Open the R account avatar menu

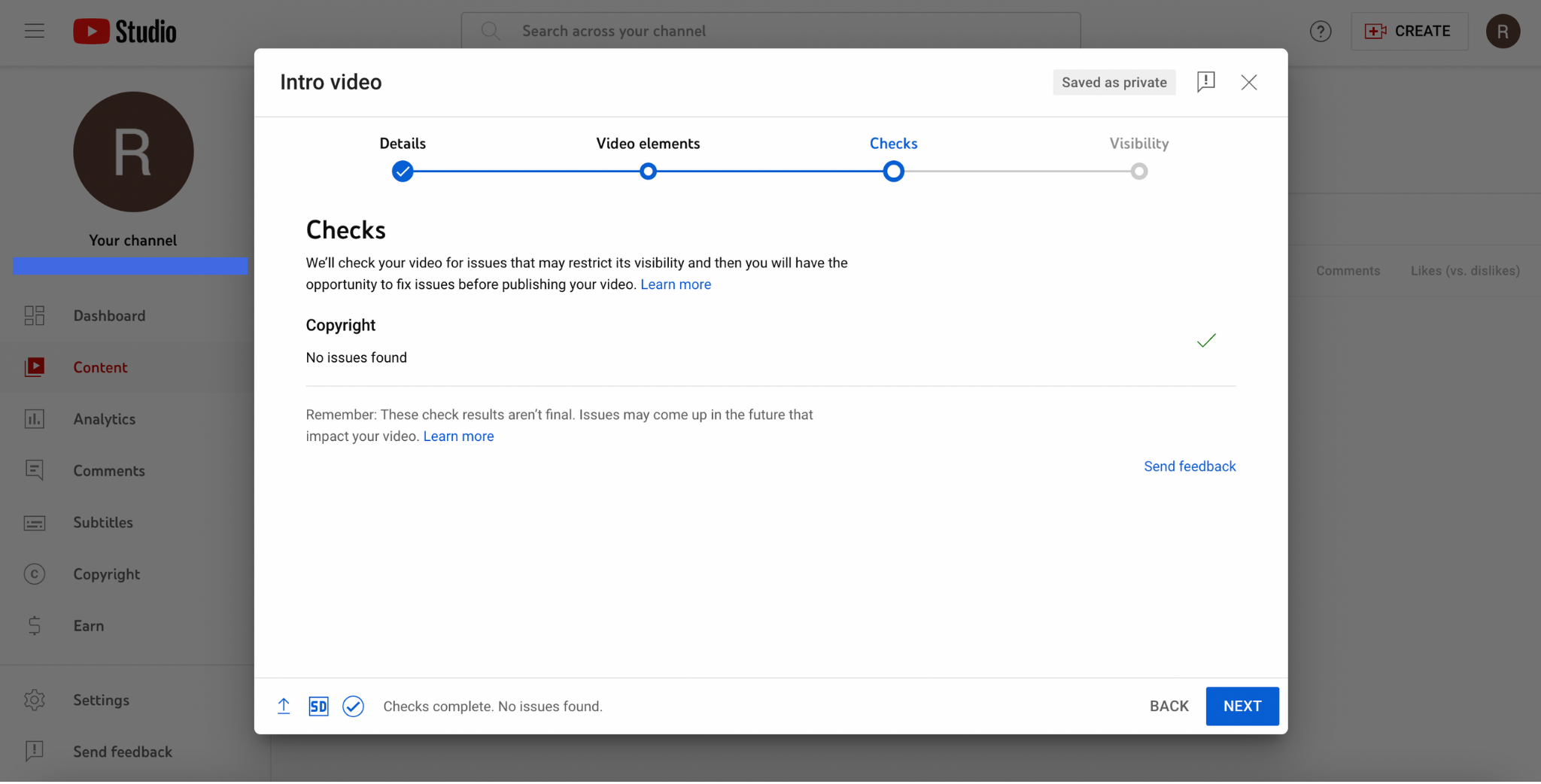[x=1502, y=32]
